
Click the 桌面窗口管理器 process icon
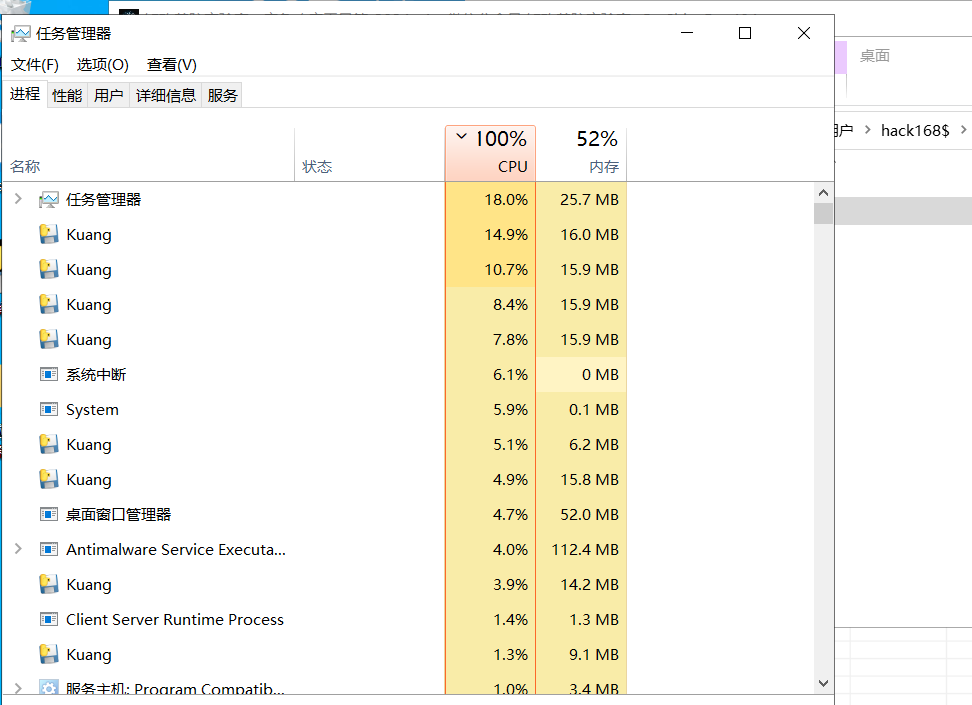tap(49, 515)
